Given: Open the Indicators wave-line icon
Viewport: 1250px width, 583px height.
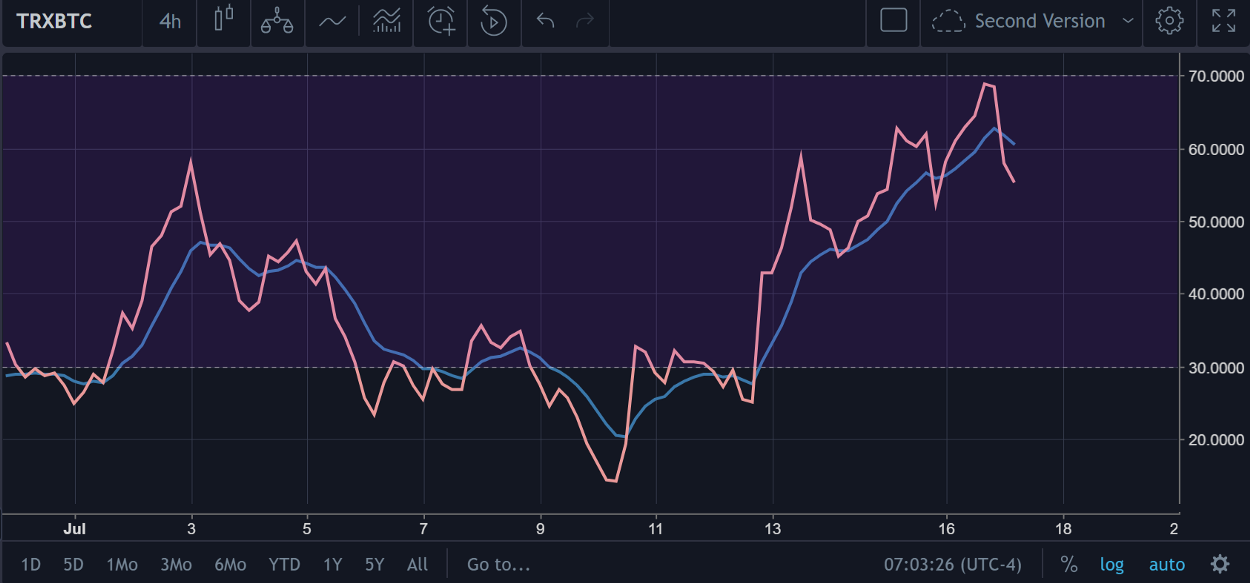Looking at the screenshot, I should coord(333,20).
